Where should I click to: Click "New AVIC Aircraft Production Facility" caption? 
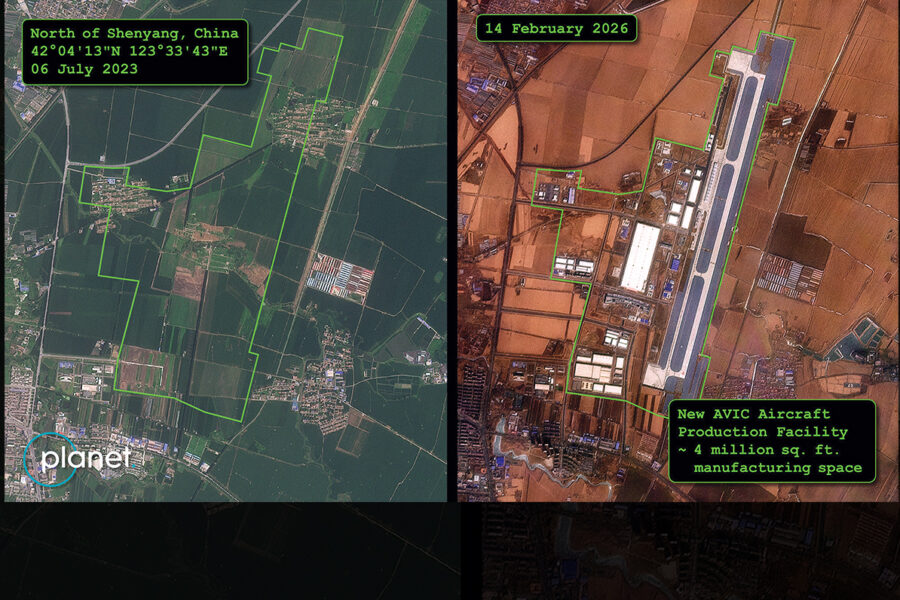pos(762,423)
